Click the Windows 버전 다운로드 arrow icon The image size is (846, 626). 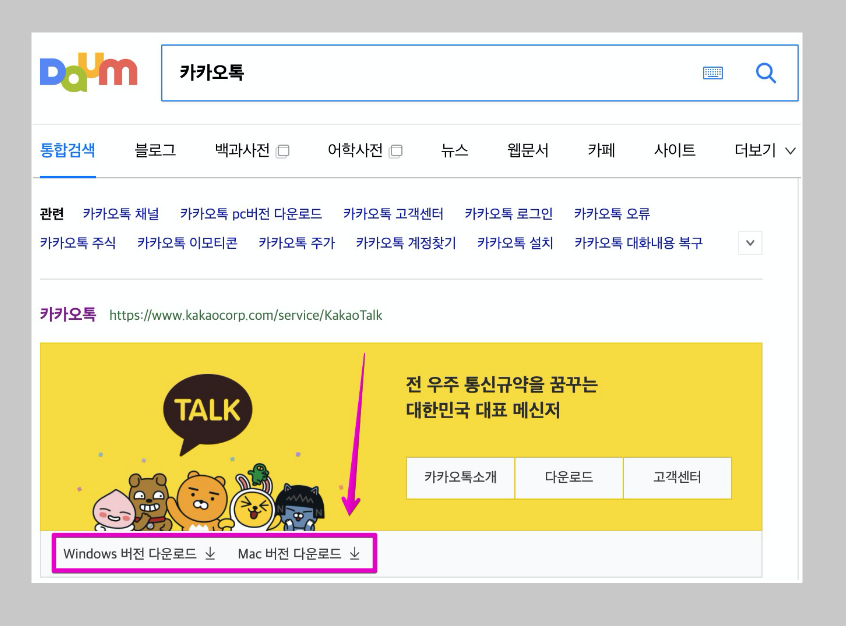(210, 554)
